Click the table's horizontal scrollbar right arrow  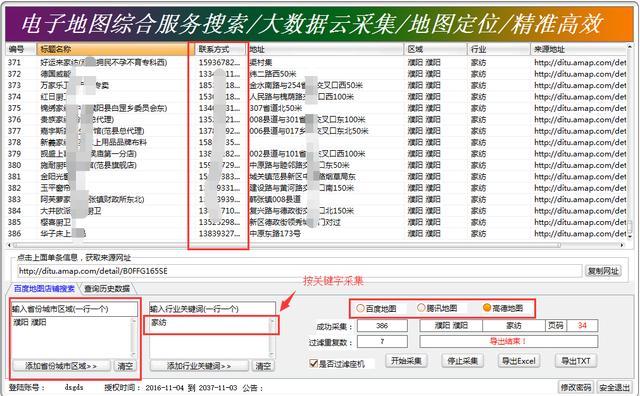pyautogui.click(x=622, y=245)
